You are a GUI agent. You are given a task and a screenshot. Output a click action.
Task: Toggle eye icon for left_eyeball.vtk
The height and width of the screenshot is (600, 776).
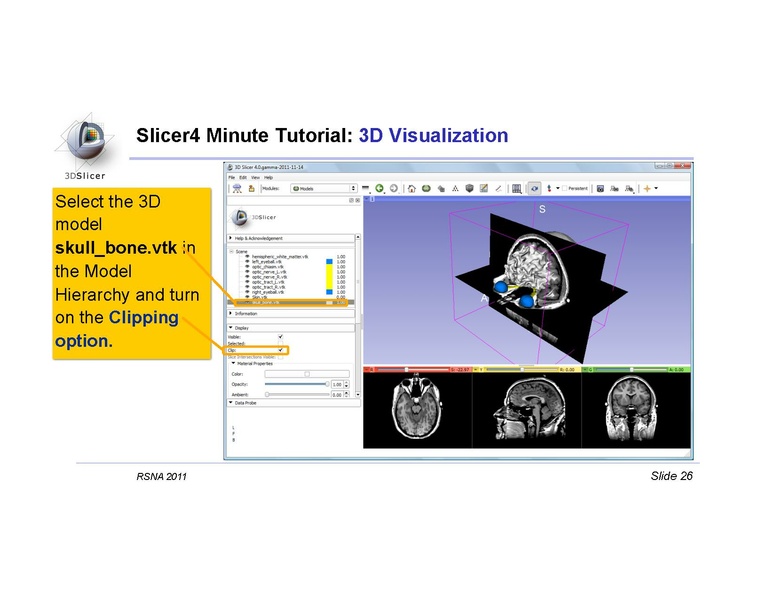pyautogui.click(x=247, y=261)
